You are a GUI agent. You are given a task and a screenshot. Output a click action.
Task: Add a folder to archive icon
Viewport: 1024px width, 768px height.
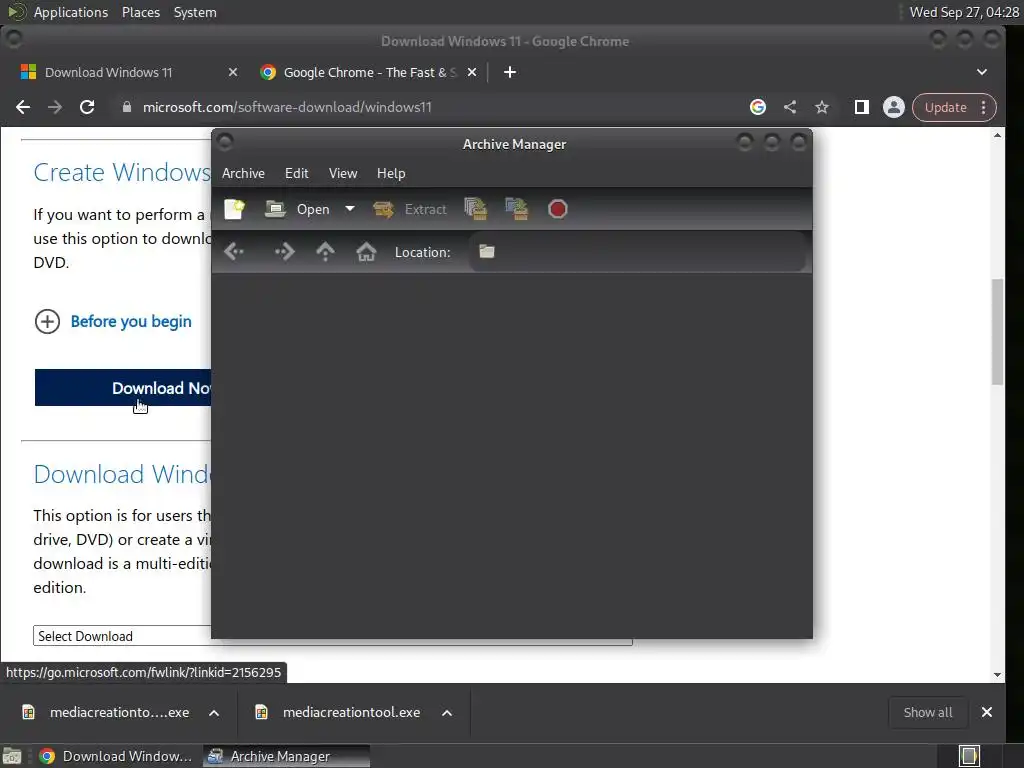tap(517, 209)
